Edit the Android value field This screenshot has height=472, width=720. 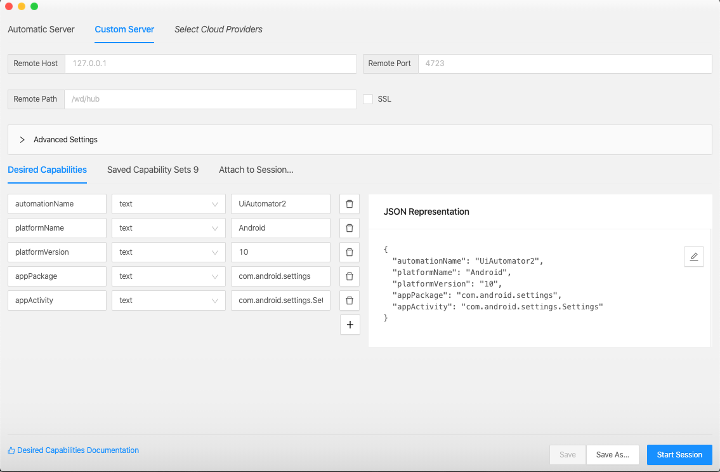pyautogui.click(x=281, y=228)
